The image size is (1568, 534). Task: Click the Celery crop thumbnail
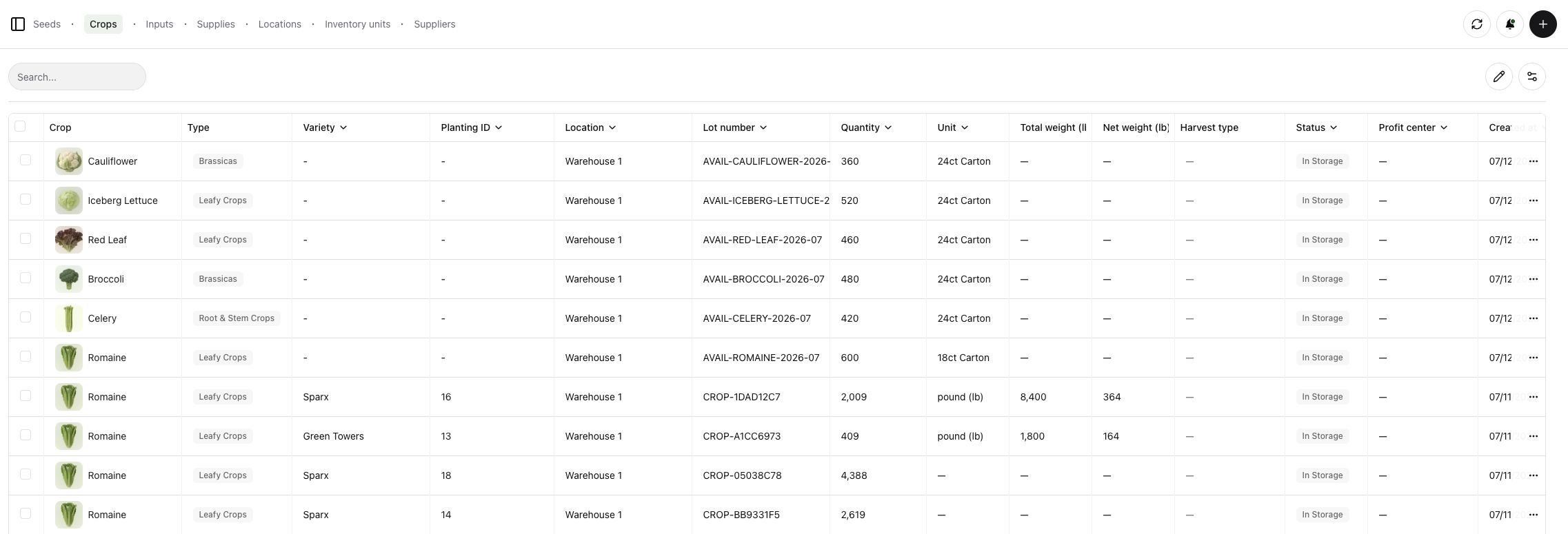69,318
